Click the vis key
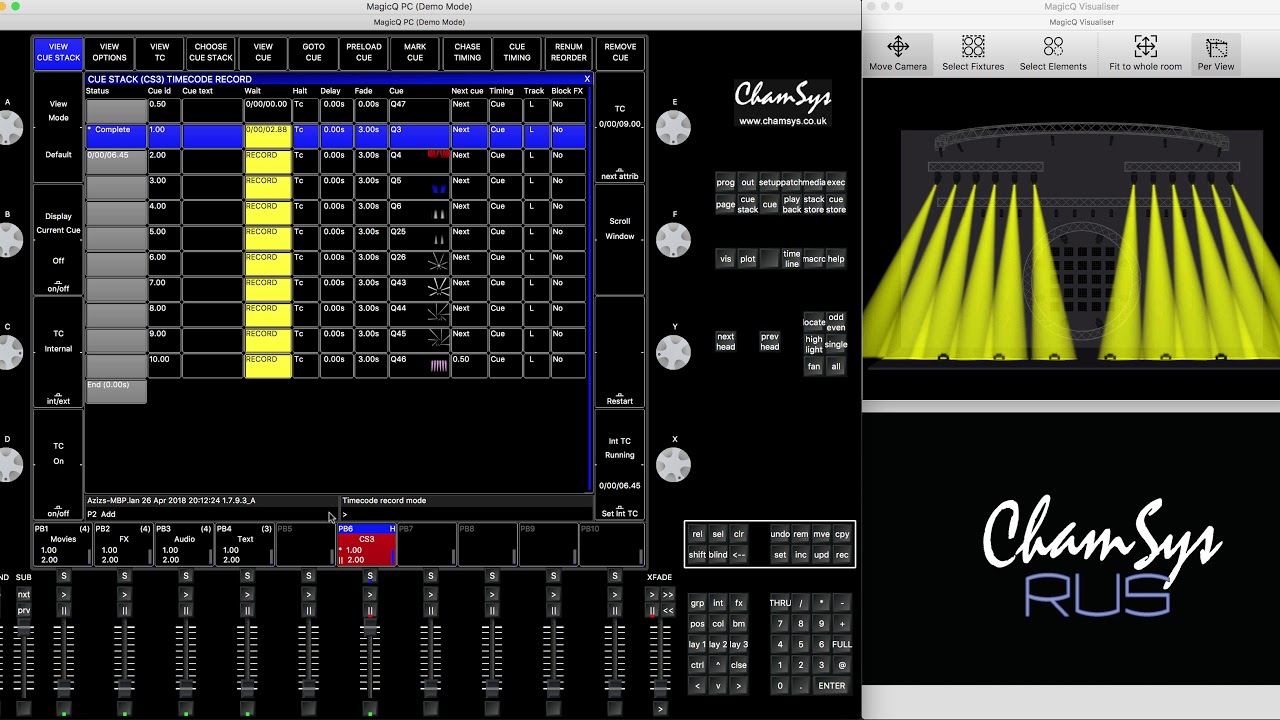Viewport: 1280px width, 720px height. click(x=725, y=259)
